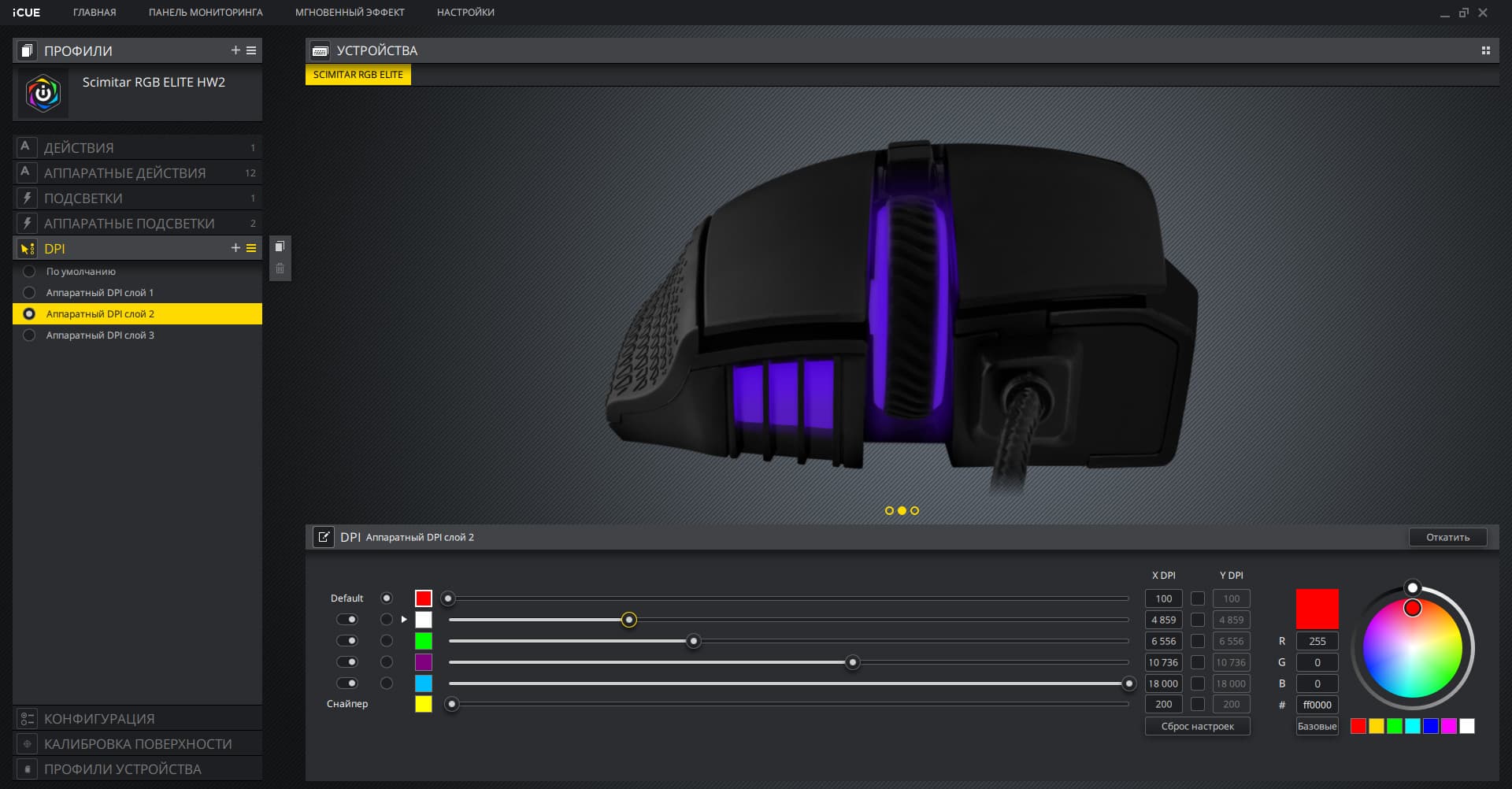Add a new DPI preset with plus
Viewport: 1512px width, 789px height.
pyautogui.click(x=235, y=248)
